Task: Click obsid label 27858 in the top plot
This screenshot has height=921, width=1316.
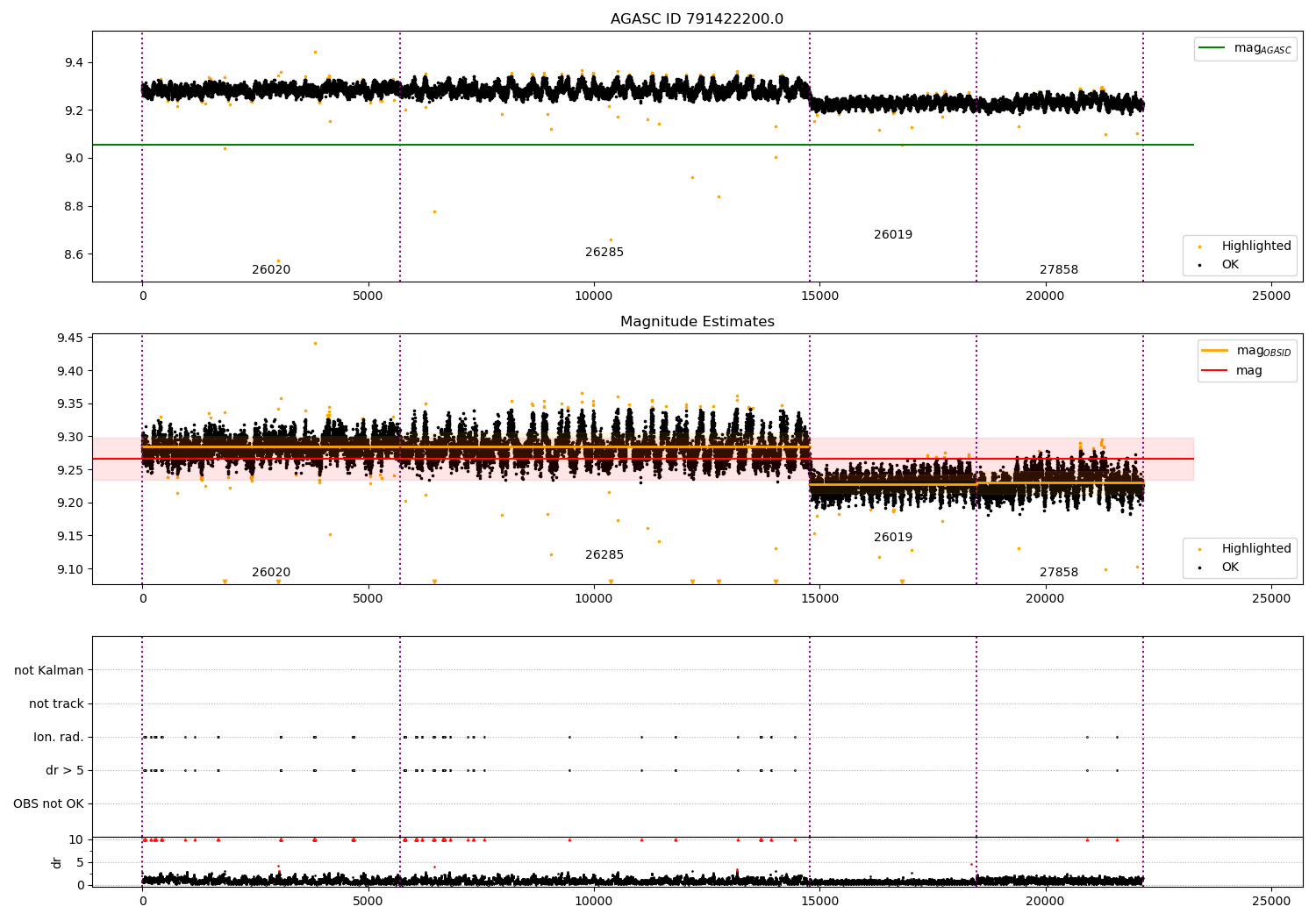Action: tap(1059, 269)
